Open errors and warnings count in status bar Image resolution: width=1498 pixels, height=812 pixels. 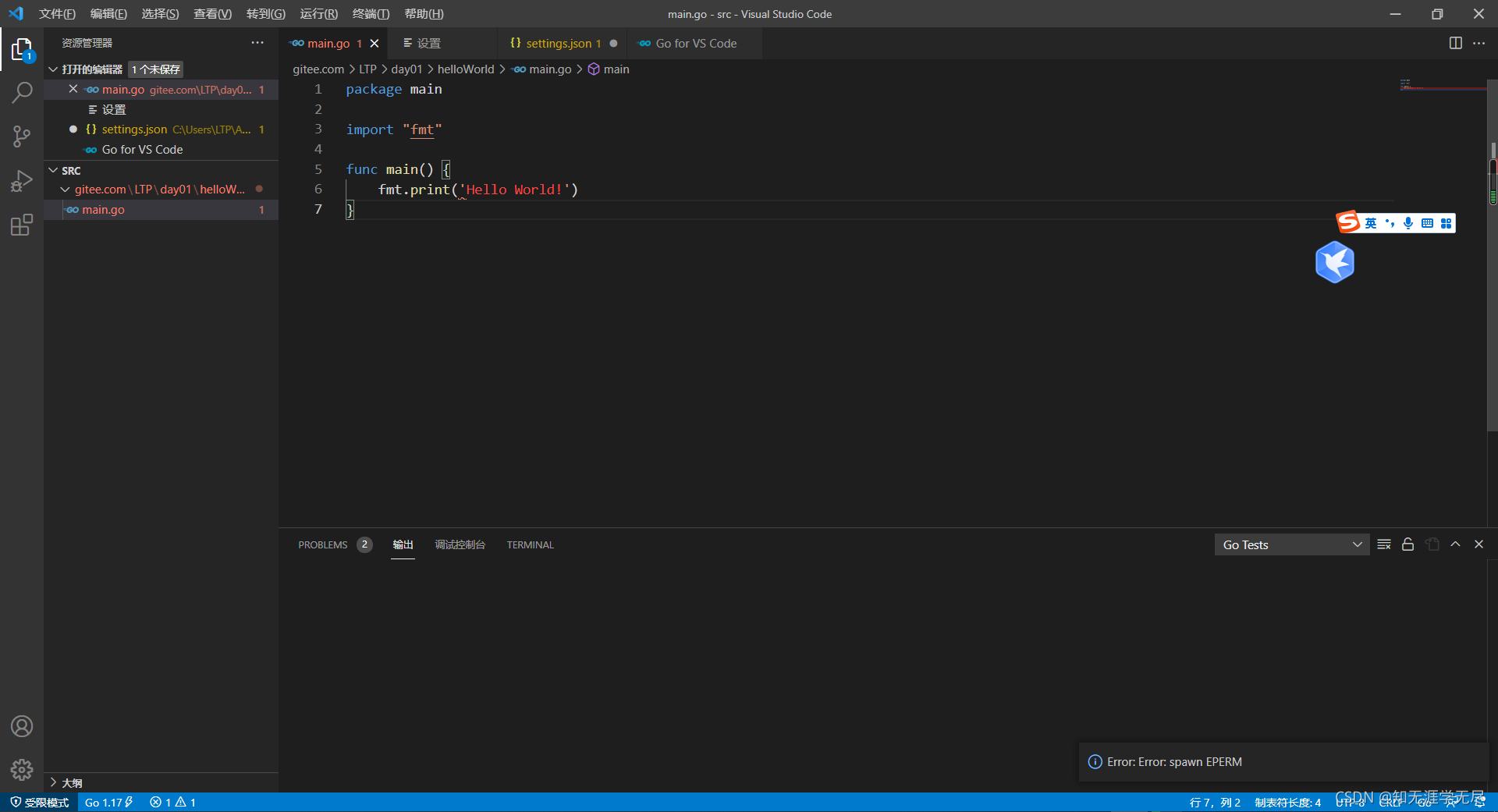click(172, 802)
